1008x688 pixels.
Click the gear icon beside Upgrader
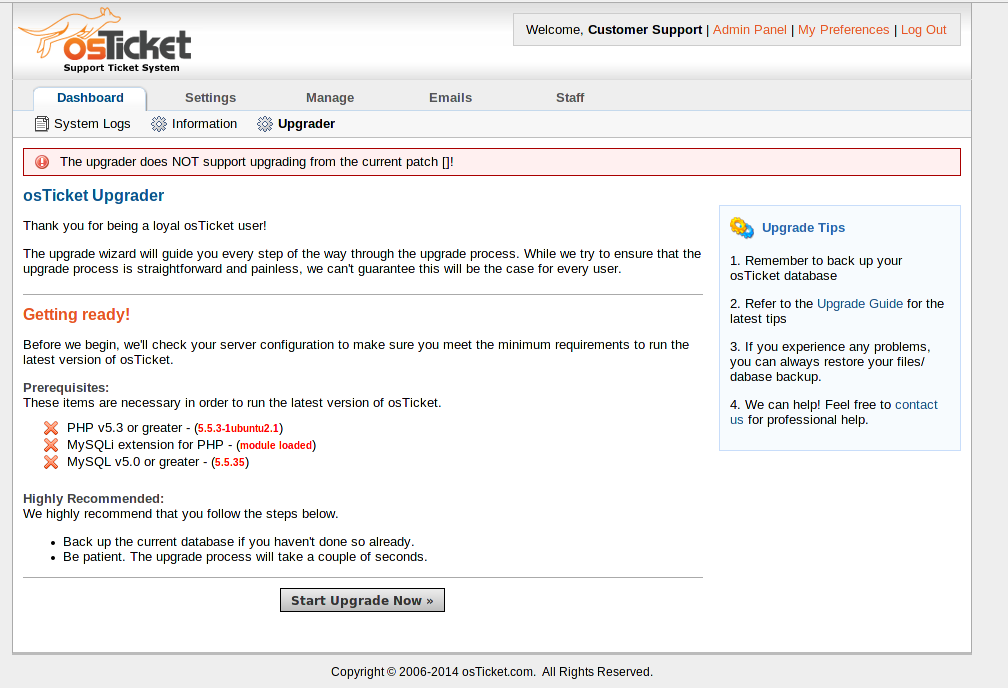[x=265, y=123]
